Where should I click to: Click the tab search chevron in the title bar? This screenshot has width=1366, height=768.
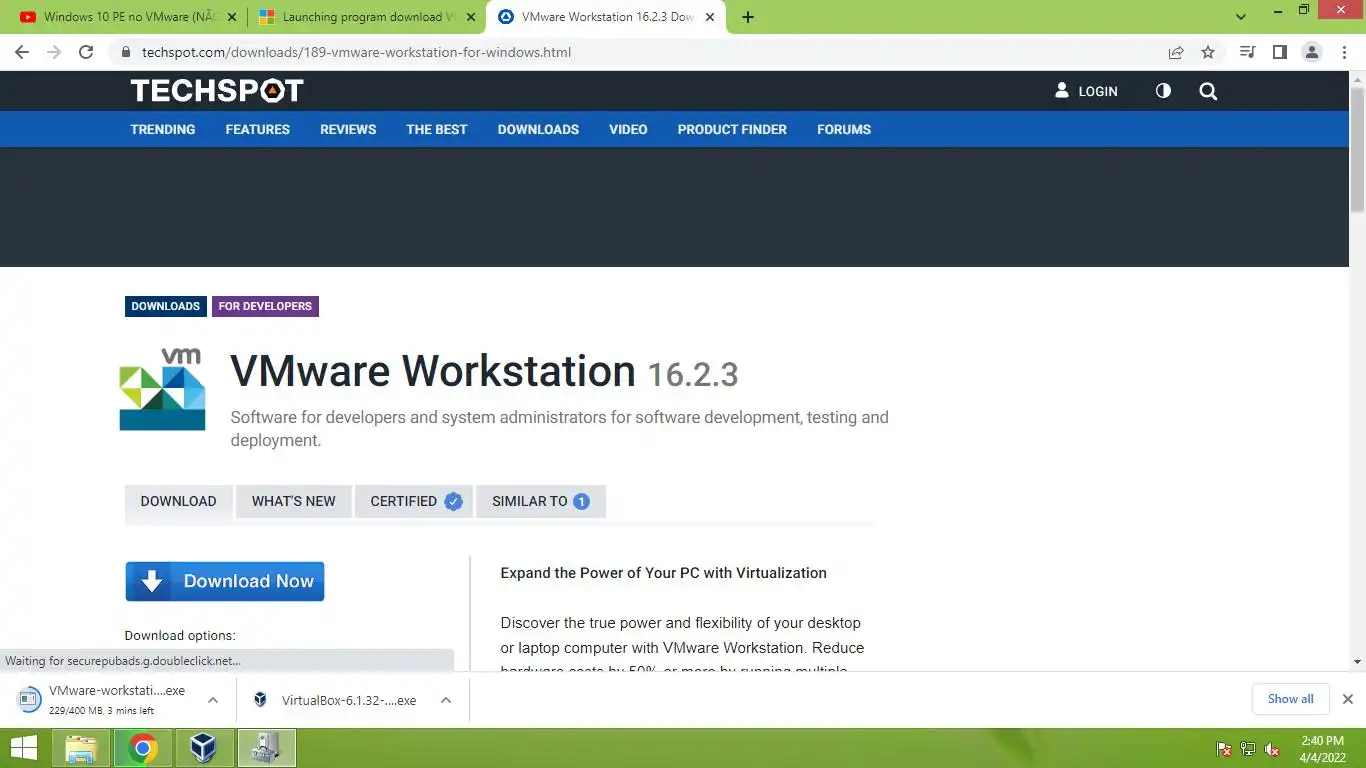[x=1241, y=17]
